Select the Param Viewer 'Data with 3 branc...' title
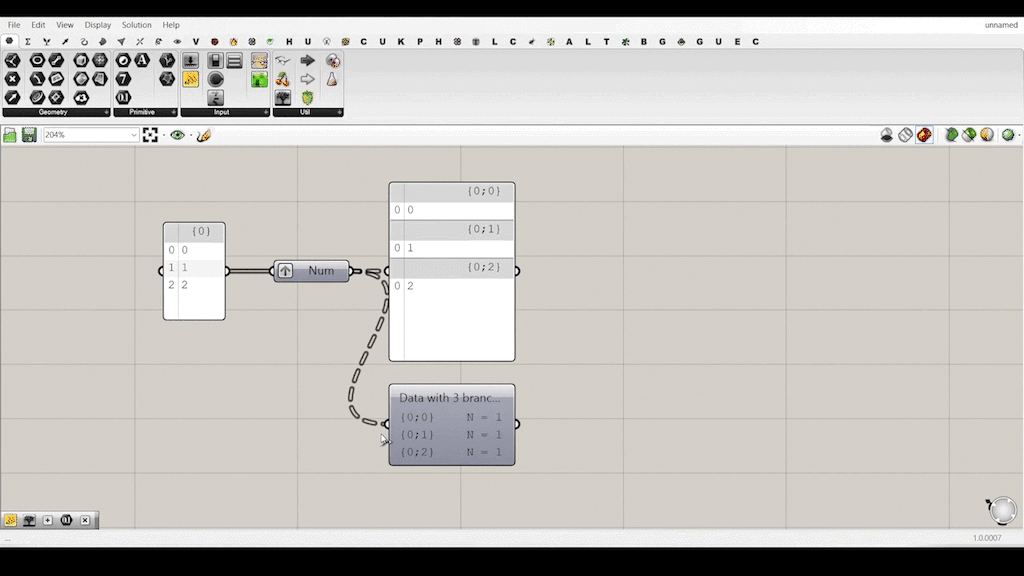This screenshot has height=576, width=1024. [x=450, y=398]
